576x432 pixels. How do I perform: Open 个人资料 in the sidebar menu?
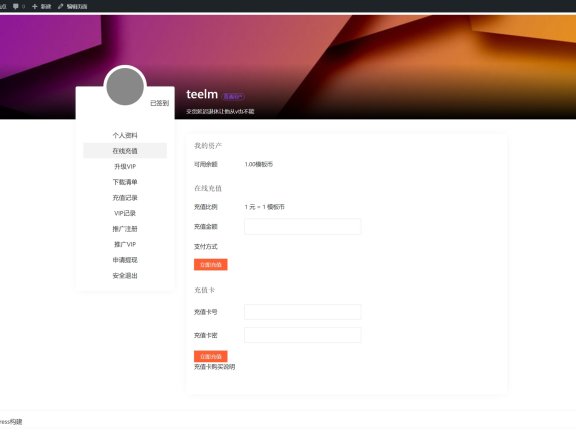(x=125, y=135)
